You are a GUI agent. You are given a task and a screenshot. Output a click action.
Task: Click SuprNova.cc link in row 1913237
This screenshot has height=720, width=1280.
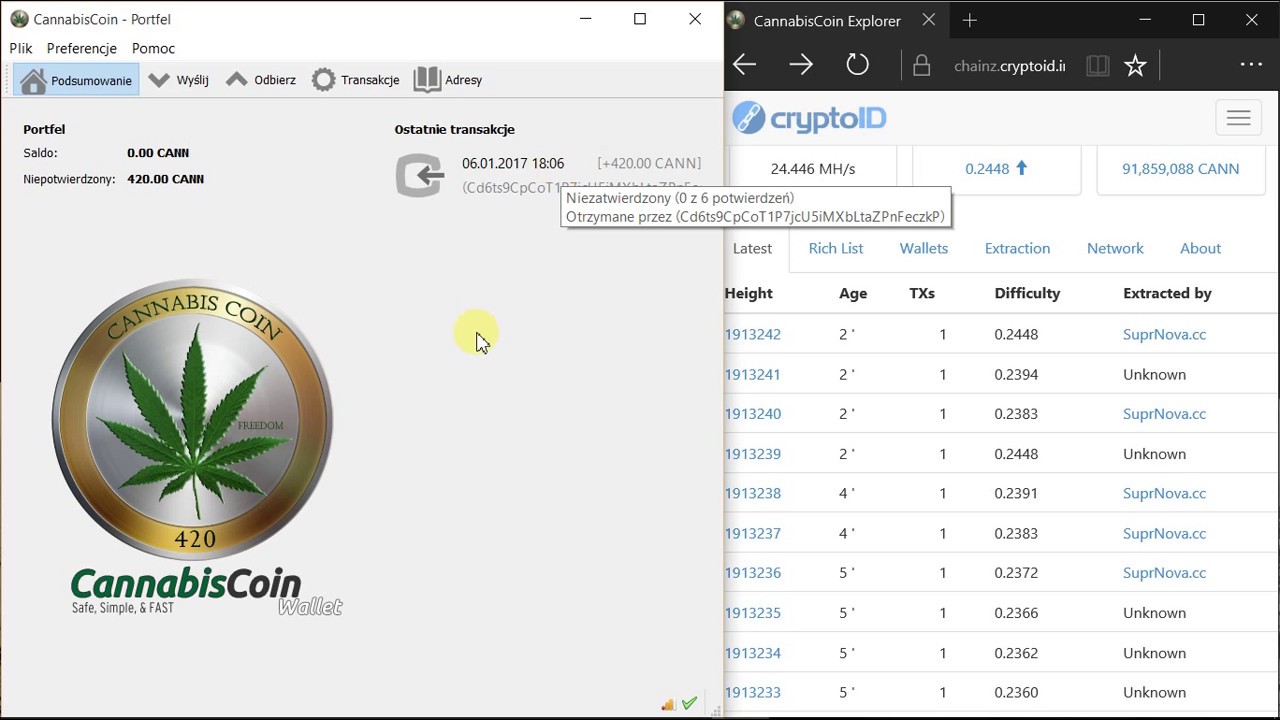(x=1164, y=533)
